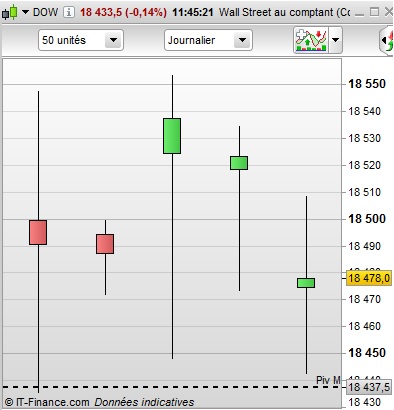Open the dropdown arrow beside DOW

[x=25, y=12]
